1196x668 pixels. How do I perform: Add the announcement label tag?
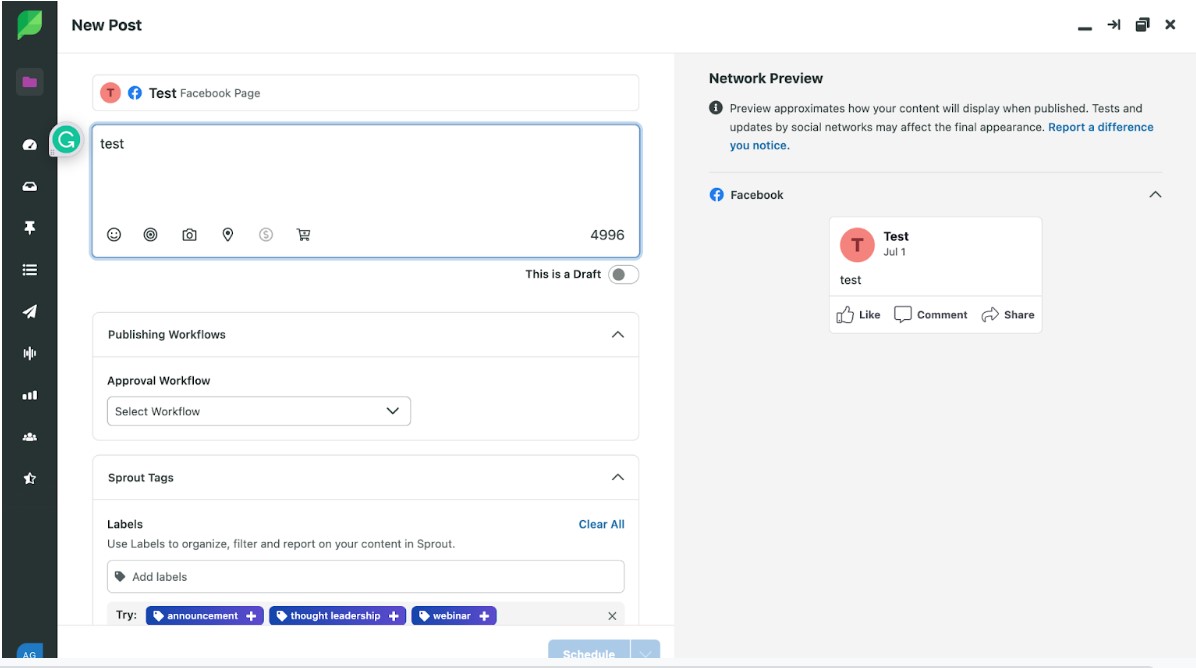point(204,615)
